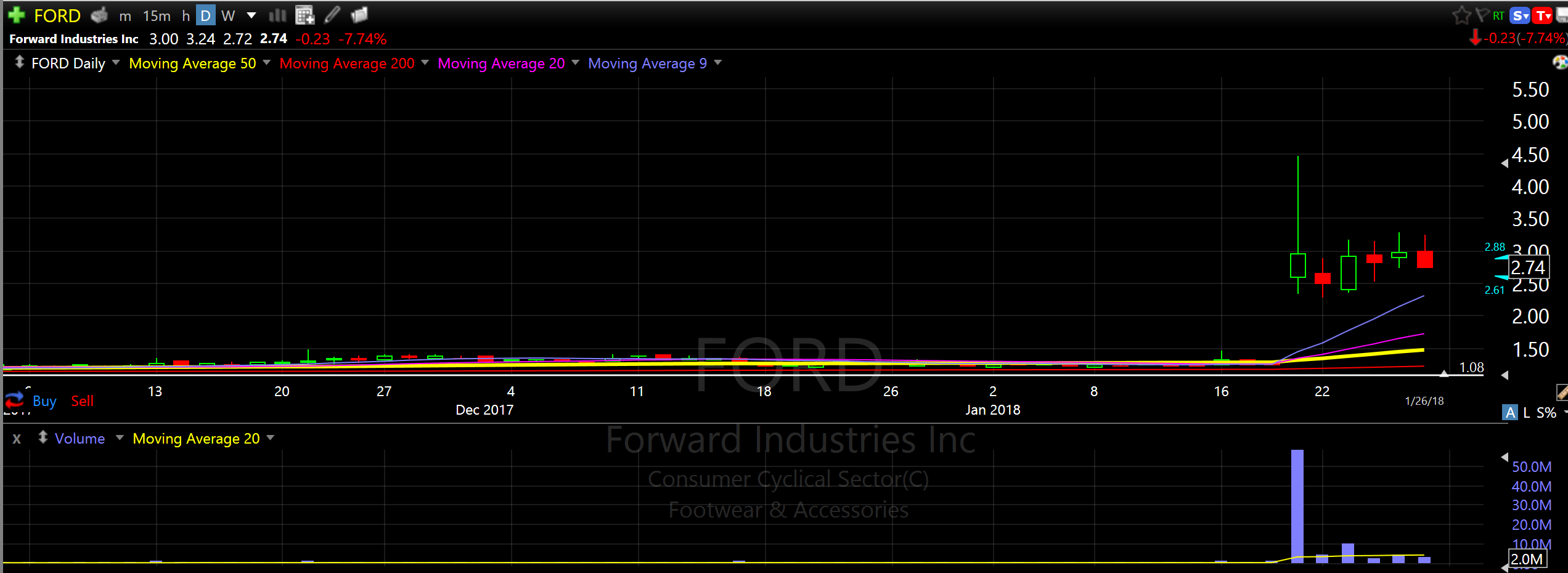This screenshot has width=1568, height=573.
Task: Toggle the favorite star icon
Action: point(1461,15)
